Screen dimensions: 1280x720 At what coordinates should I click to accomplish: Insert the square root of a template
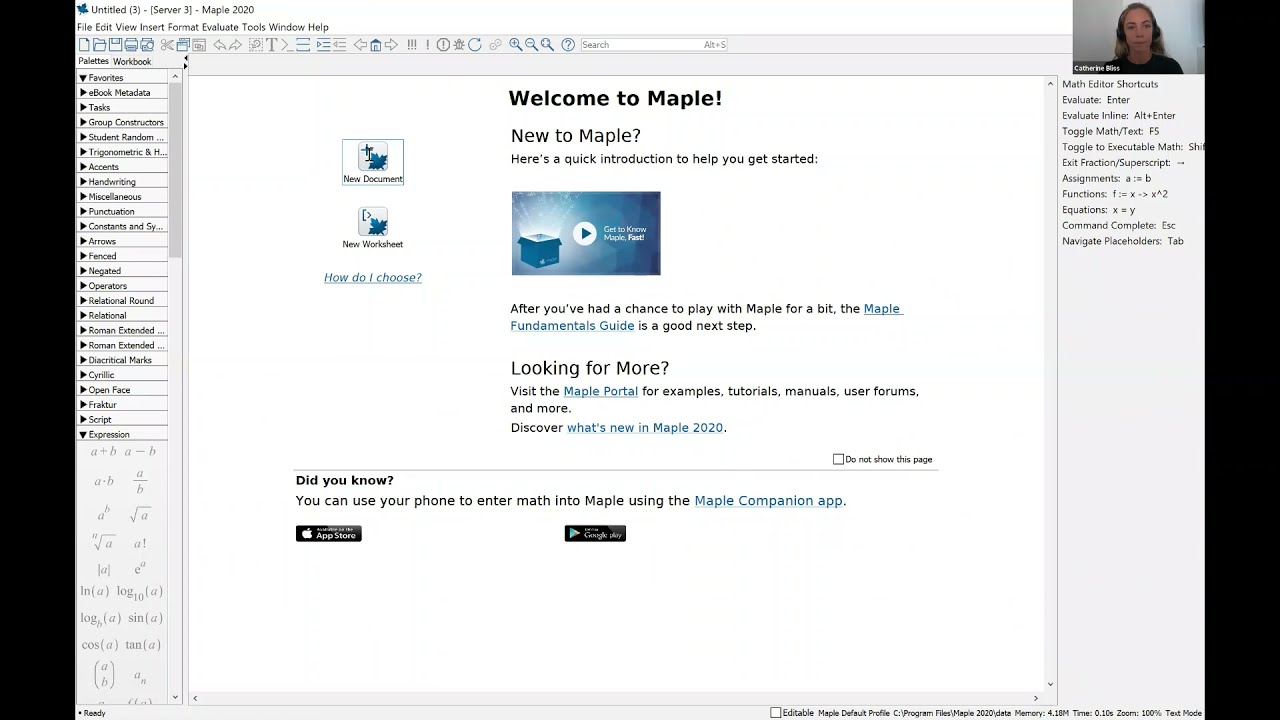tap(140, 514)
